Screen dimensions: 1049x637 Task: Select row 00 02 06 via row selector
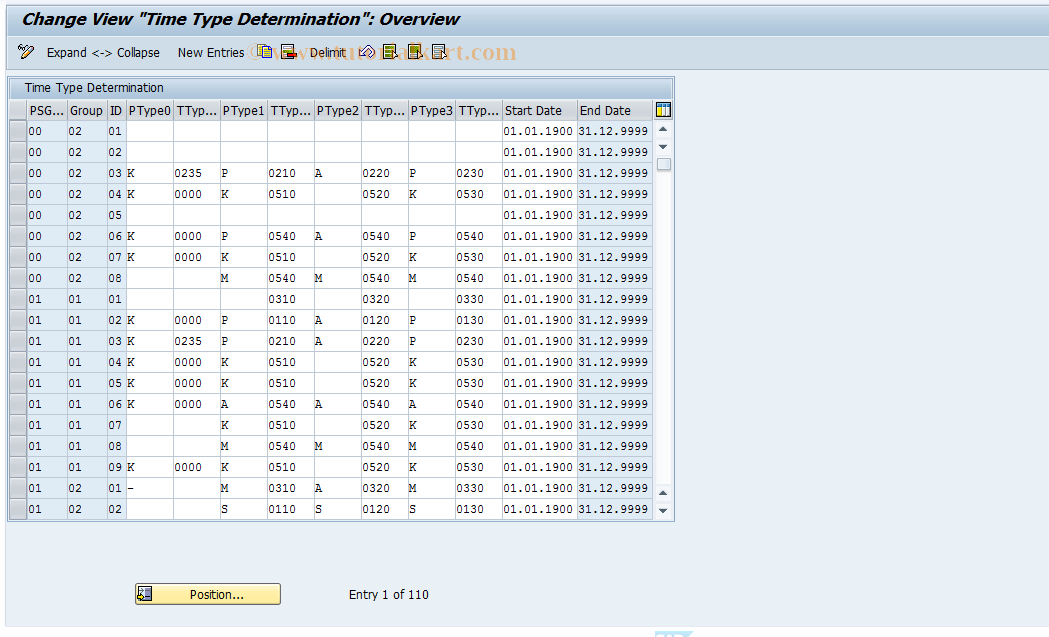coord(18,236)
